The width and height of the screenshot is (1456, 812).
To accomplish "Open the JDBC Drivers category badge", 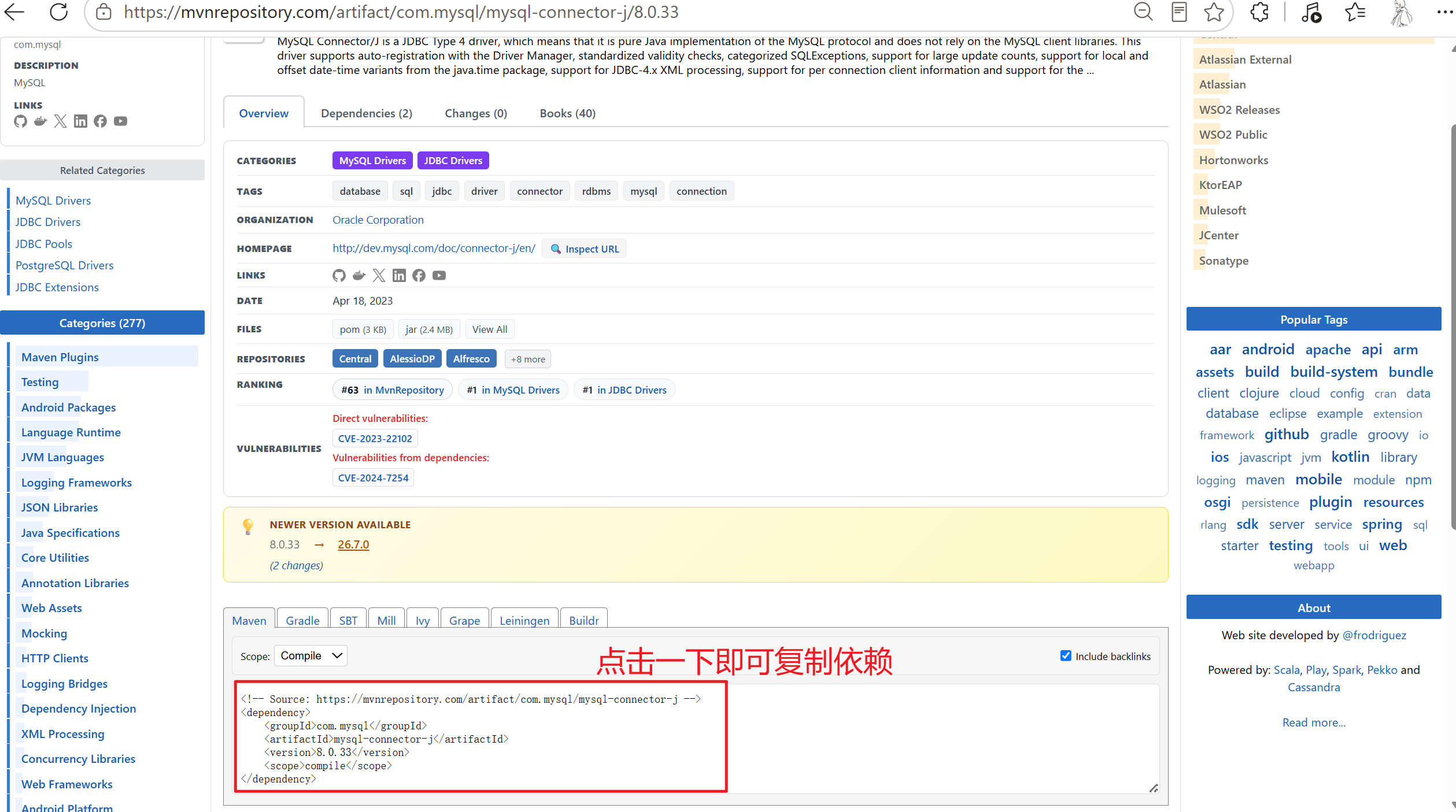I will coord(453,160).
